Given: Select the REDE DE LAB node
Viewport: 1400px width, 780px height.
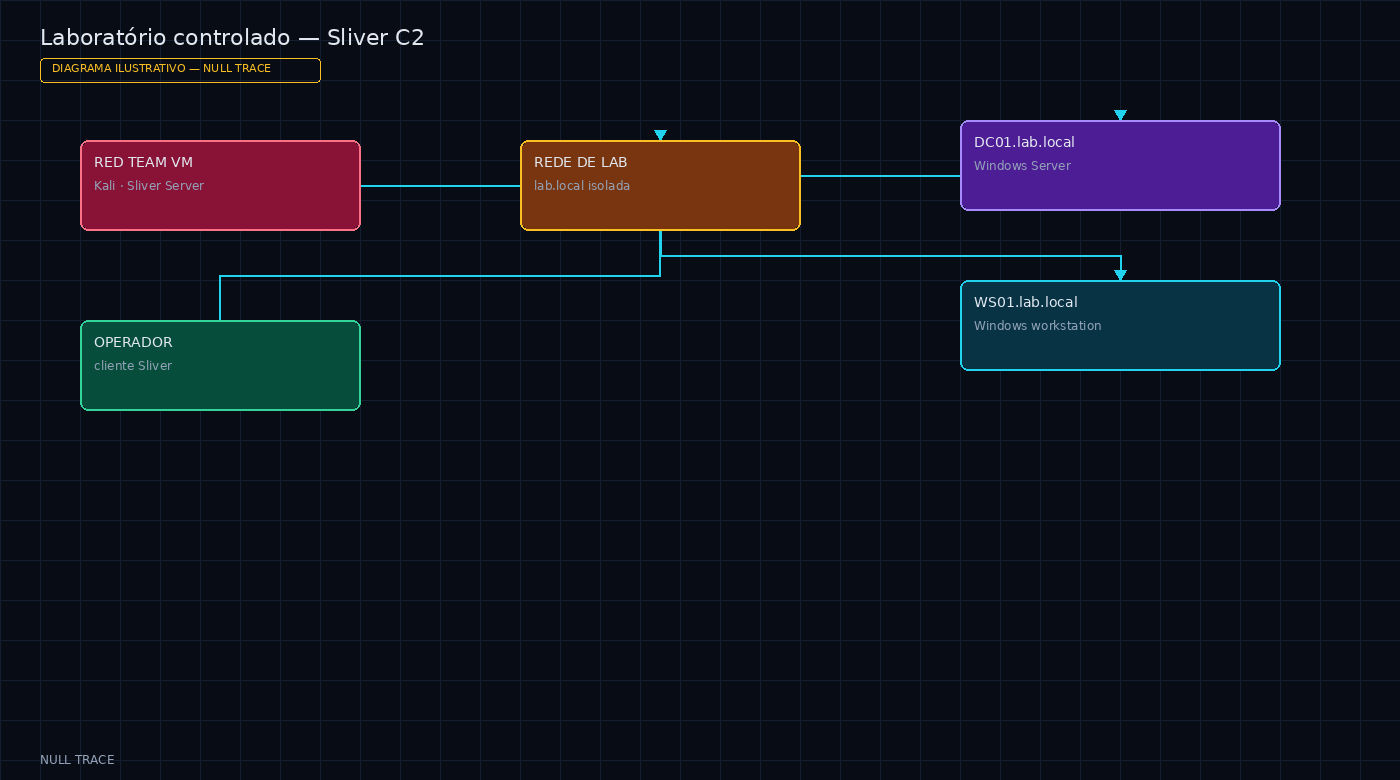Looking at the screenshot, I should (x=660, y=185).
